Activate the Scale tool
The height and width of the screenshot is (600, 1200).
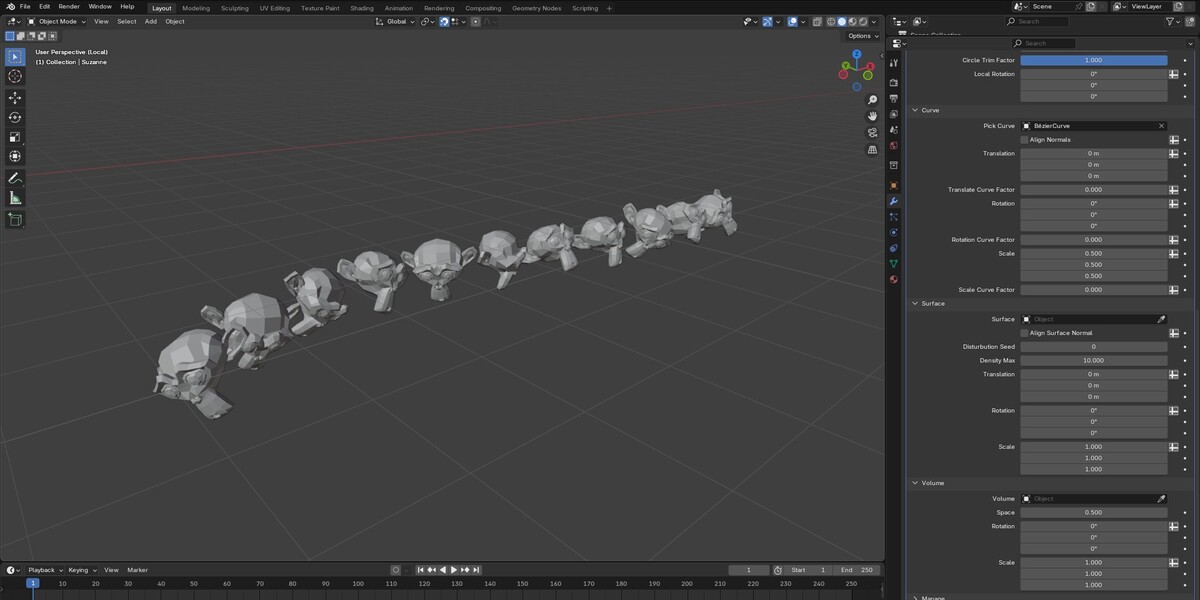pos(15,137)
